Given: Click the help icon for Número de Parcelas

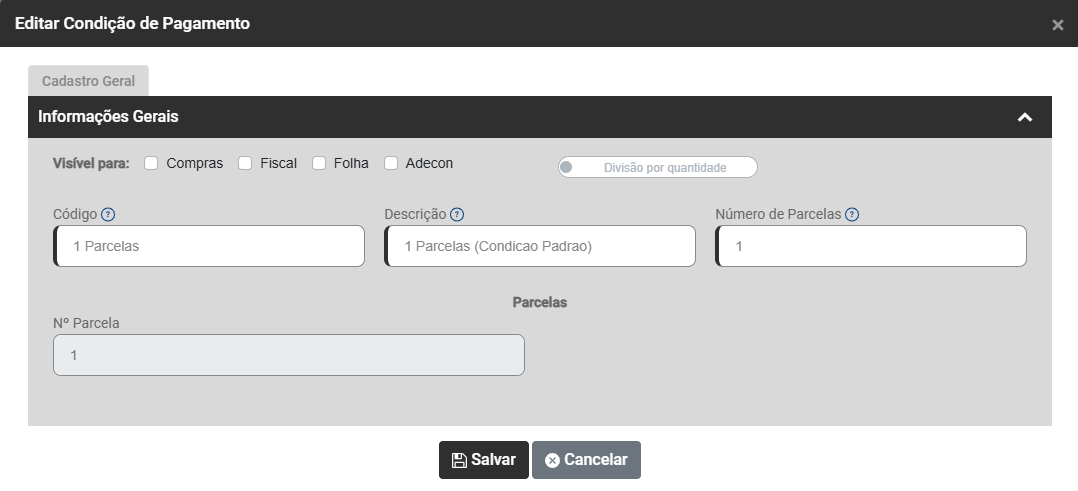Looking at the screenshot, I should tap(852, 214).
